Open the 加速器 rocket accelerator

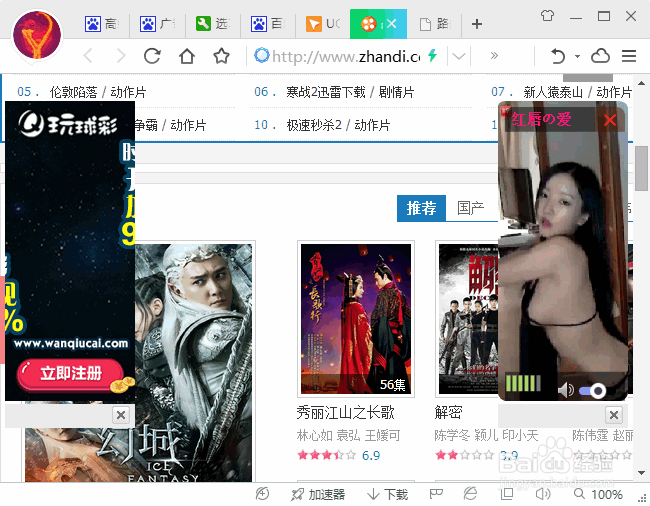pyautogui.click(x=318, y=494)
